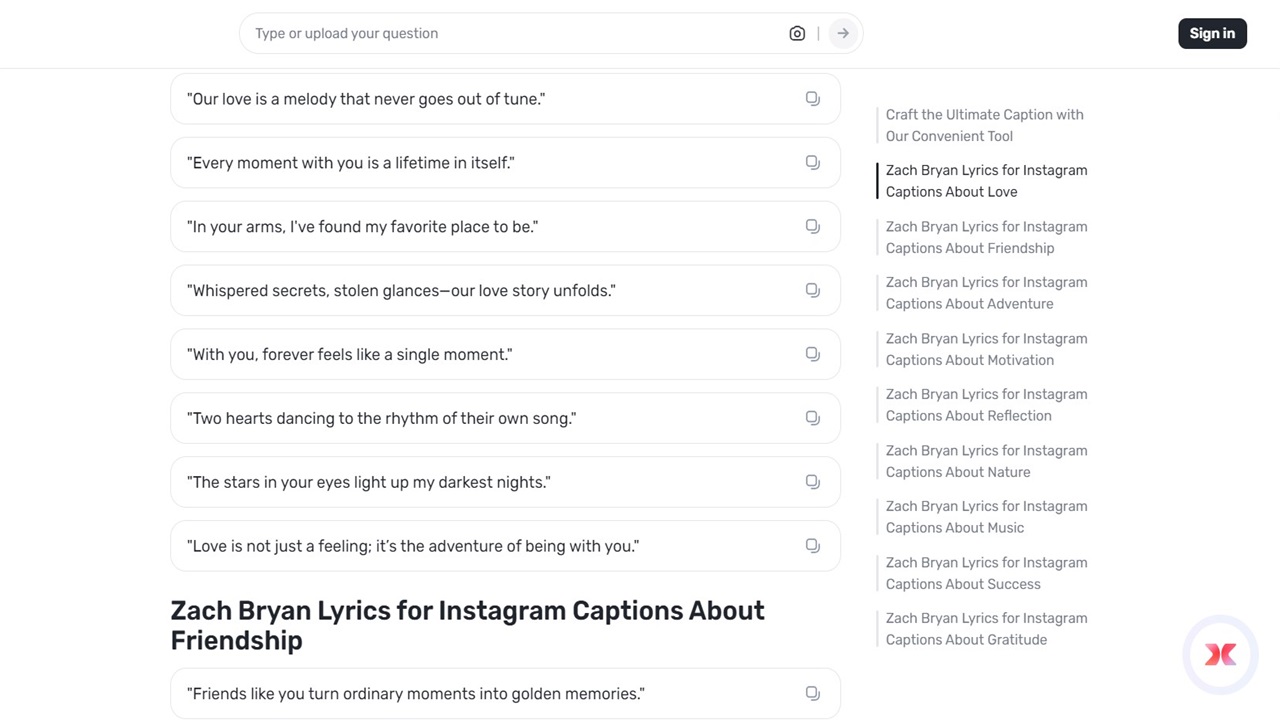
Task: Copy the "Our love is a melody" caption
Action: 813,99
